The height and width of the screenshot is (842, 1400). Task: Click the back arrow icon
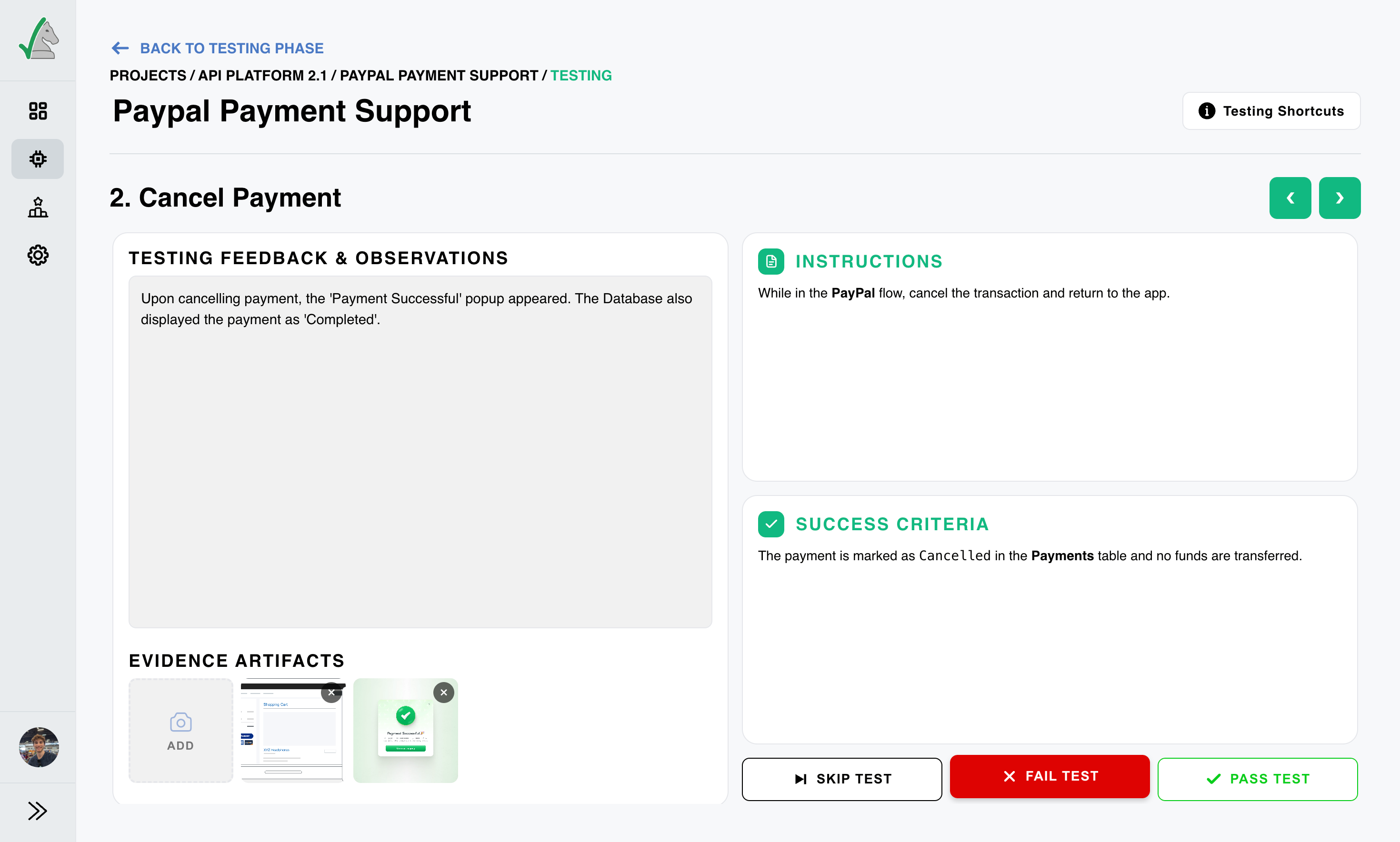point(120,48)
